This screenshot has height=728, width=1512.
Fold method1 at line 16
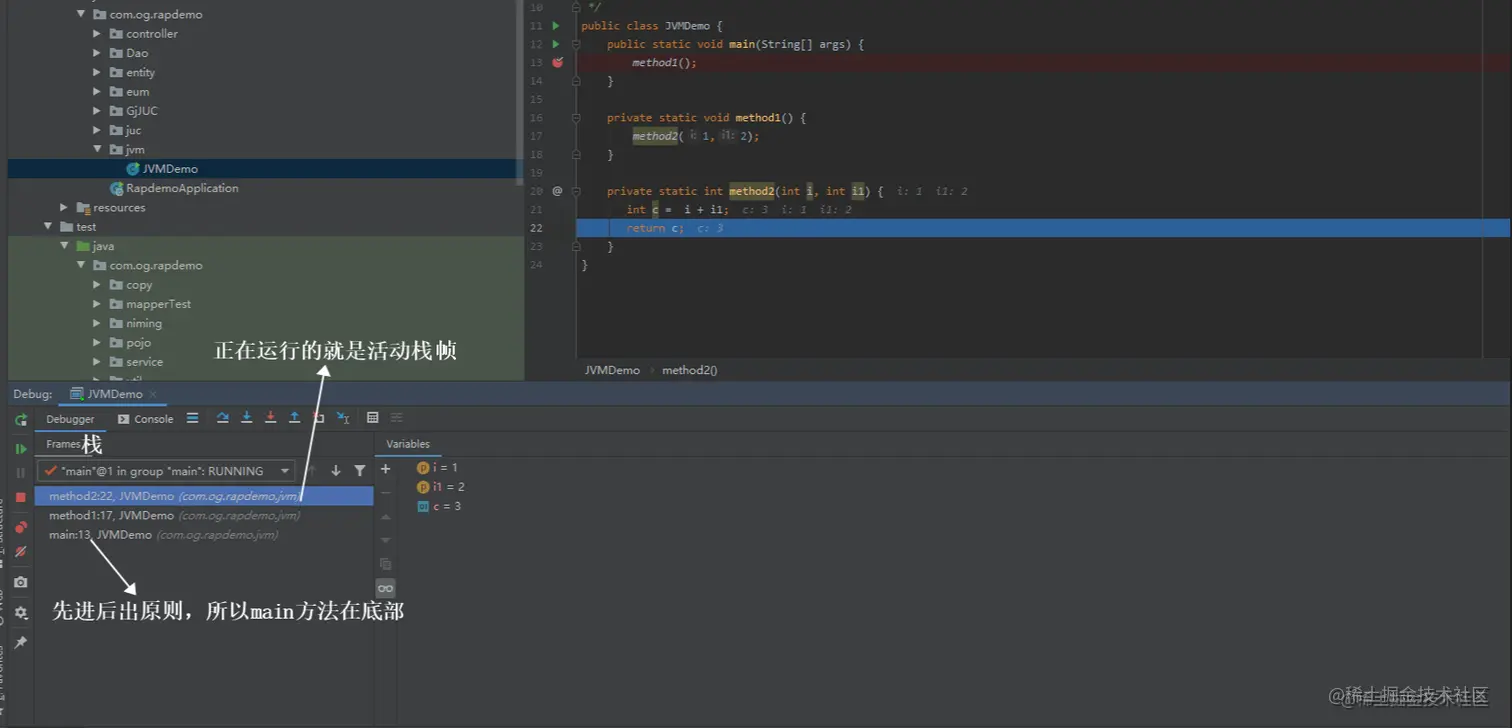click(x=576, y=117)
